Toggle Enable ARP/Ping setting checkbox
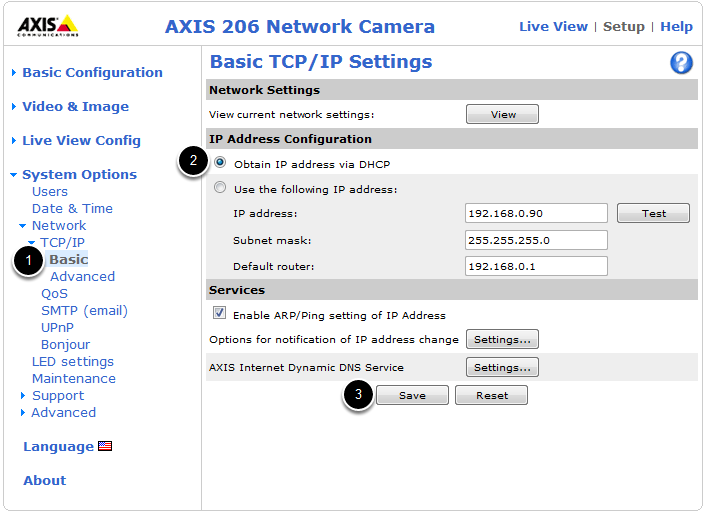Viewport: 705px width, 514px height. pos(219,313)
